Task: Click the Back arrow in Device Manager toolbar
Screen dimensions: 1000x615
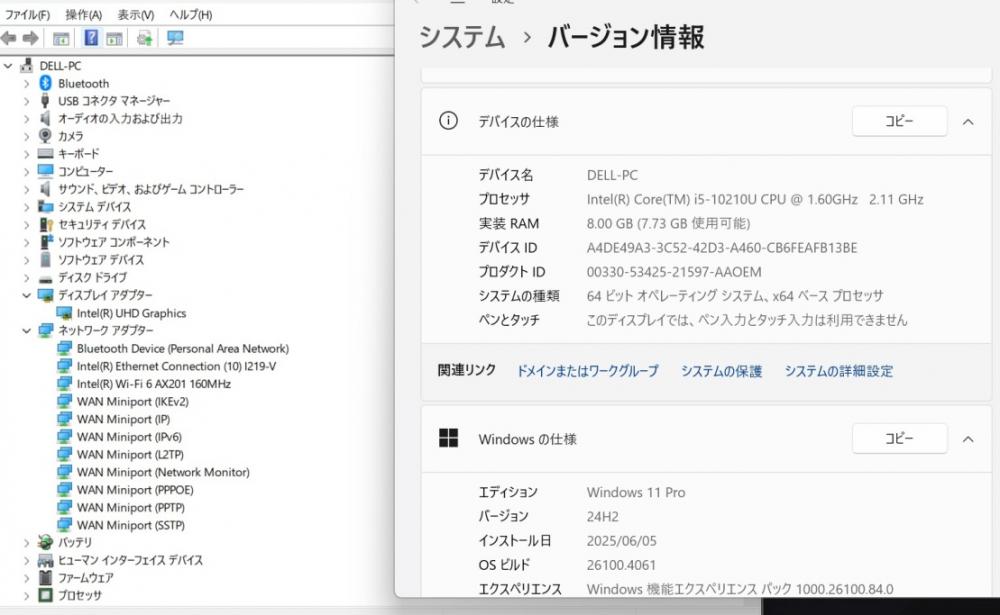Action: [x=9, y=38]
